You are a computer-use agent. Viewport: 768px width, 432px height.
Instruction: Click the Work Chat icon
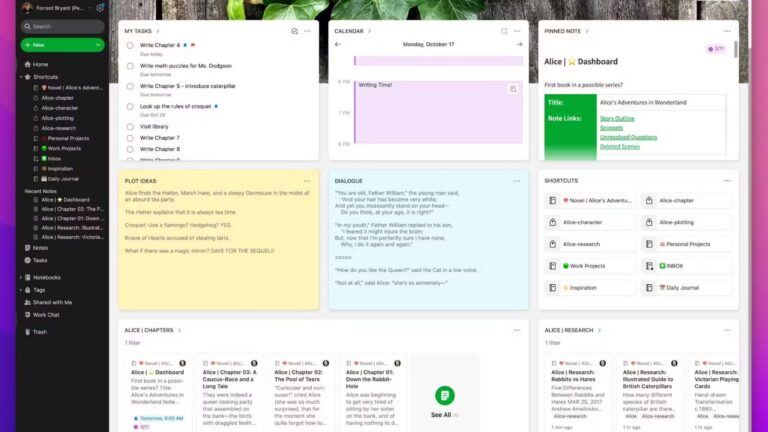pos(27,315)
